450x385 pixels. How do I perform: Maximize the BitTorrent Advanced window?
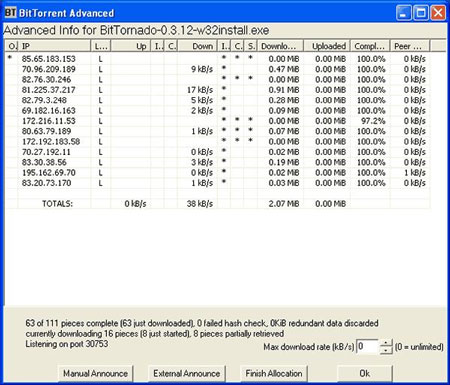pos(421,13)
